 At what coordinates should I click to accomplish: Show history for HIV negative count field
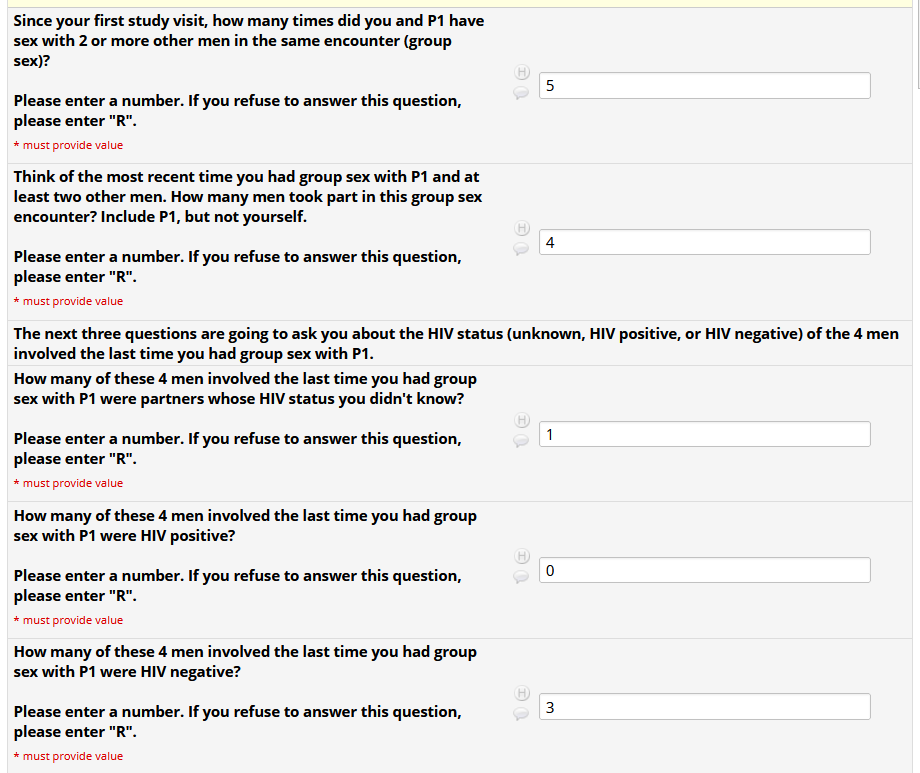tap(521, 693)
